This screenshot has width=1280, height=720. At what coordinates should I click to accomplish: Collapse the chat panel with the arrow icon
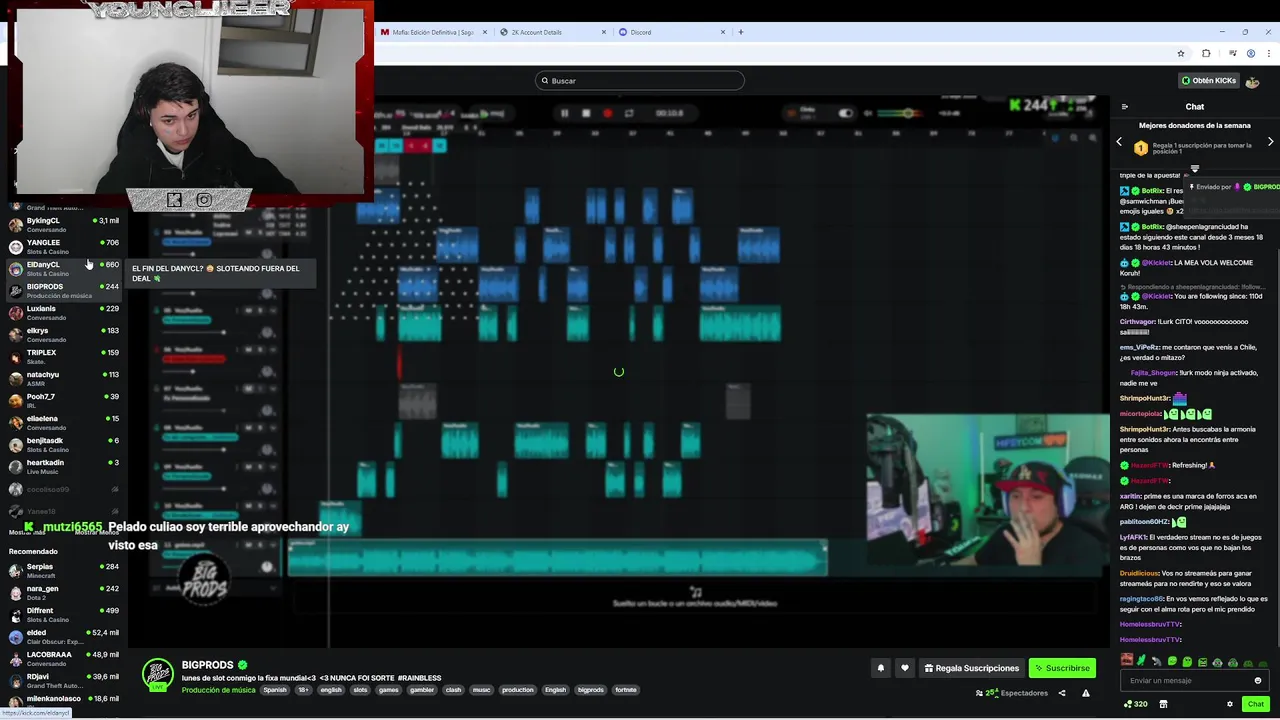(1125, 107)
